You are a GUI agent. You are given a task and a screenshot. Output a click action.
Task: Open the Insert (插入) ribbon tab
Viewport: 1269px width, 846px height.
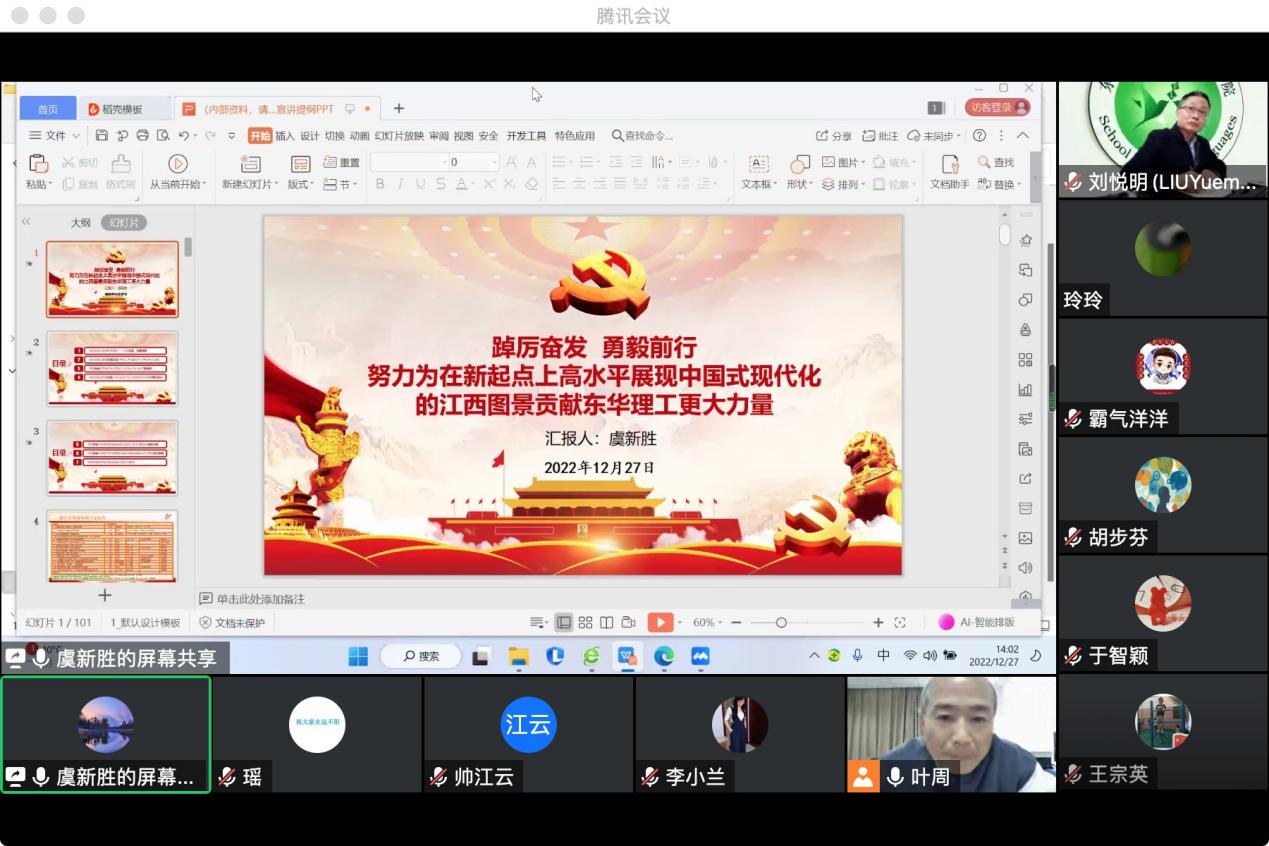285,136
